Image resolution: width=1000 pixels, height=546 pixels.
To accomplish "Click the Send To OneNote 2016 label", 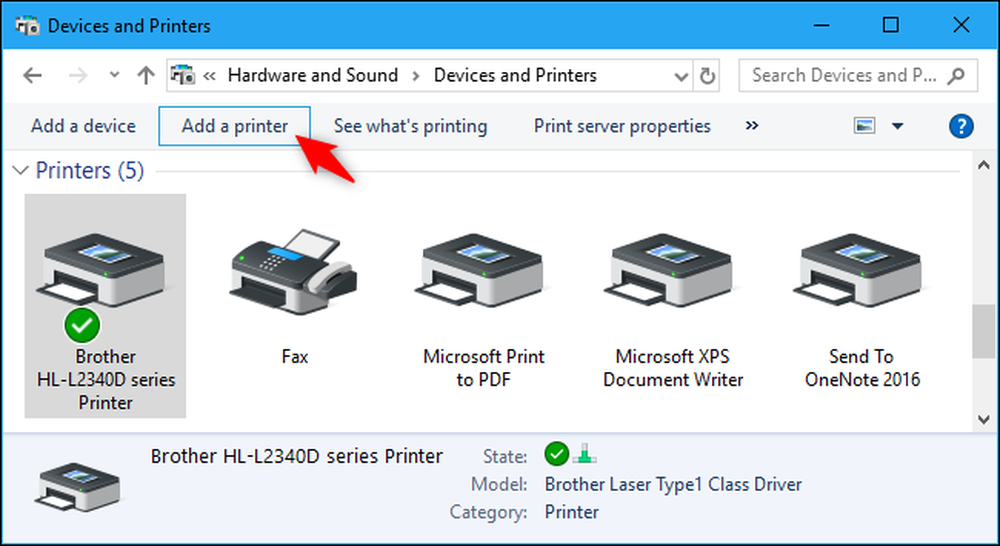I will 862,368.
